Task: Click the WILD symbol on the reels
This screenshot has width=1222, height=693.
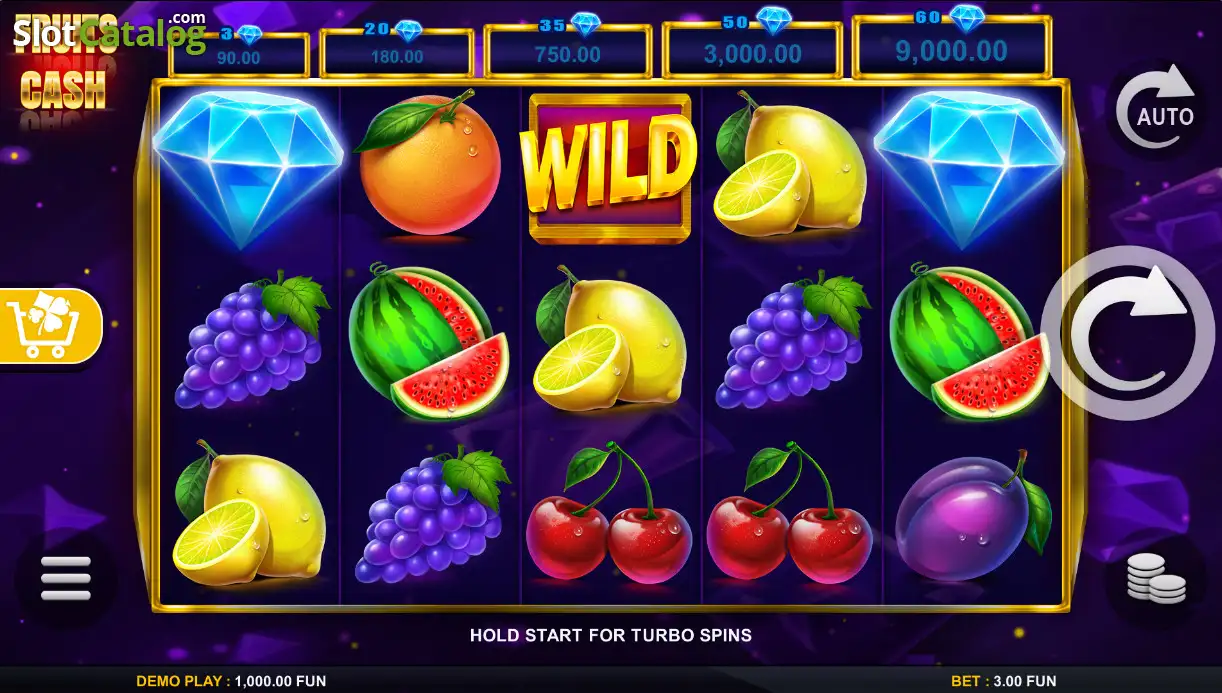Action: [610, 168]
